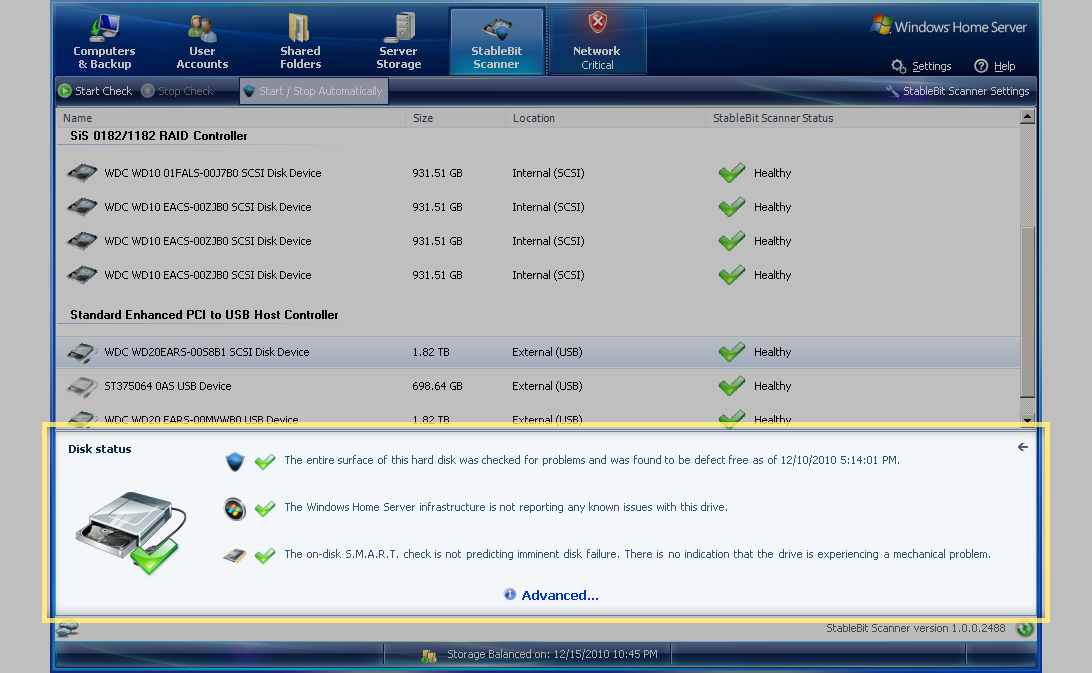Click Healthy checkmark for ST375064 drive
Screen dimensions: 1092x673
732,385
